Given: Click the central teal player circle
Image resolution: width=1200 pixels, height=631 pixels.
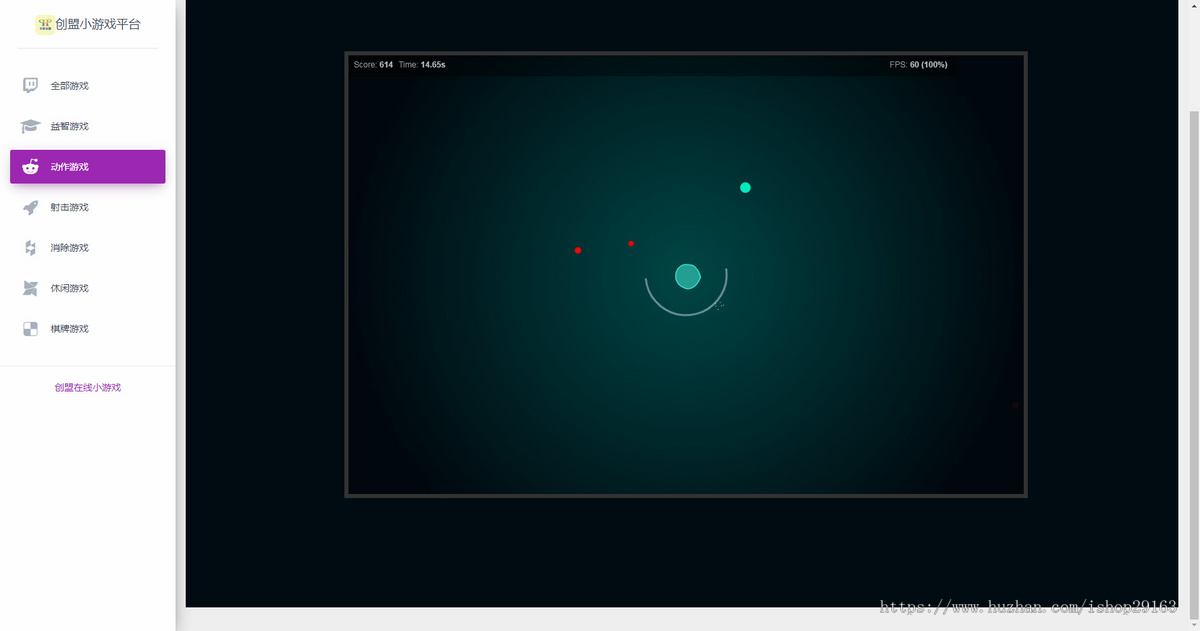Looking at the screenshot, I should click(x=687, y=276).
